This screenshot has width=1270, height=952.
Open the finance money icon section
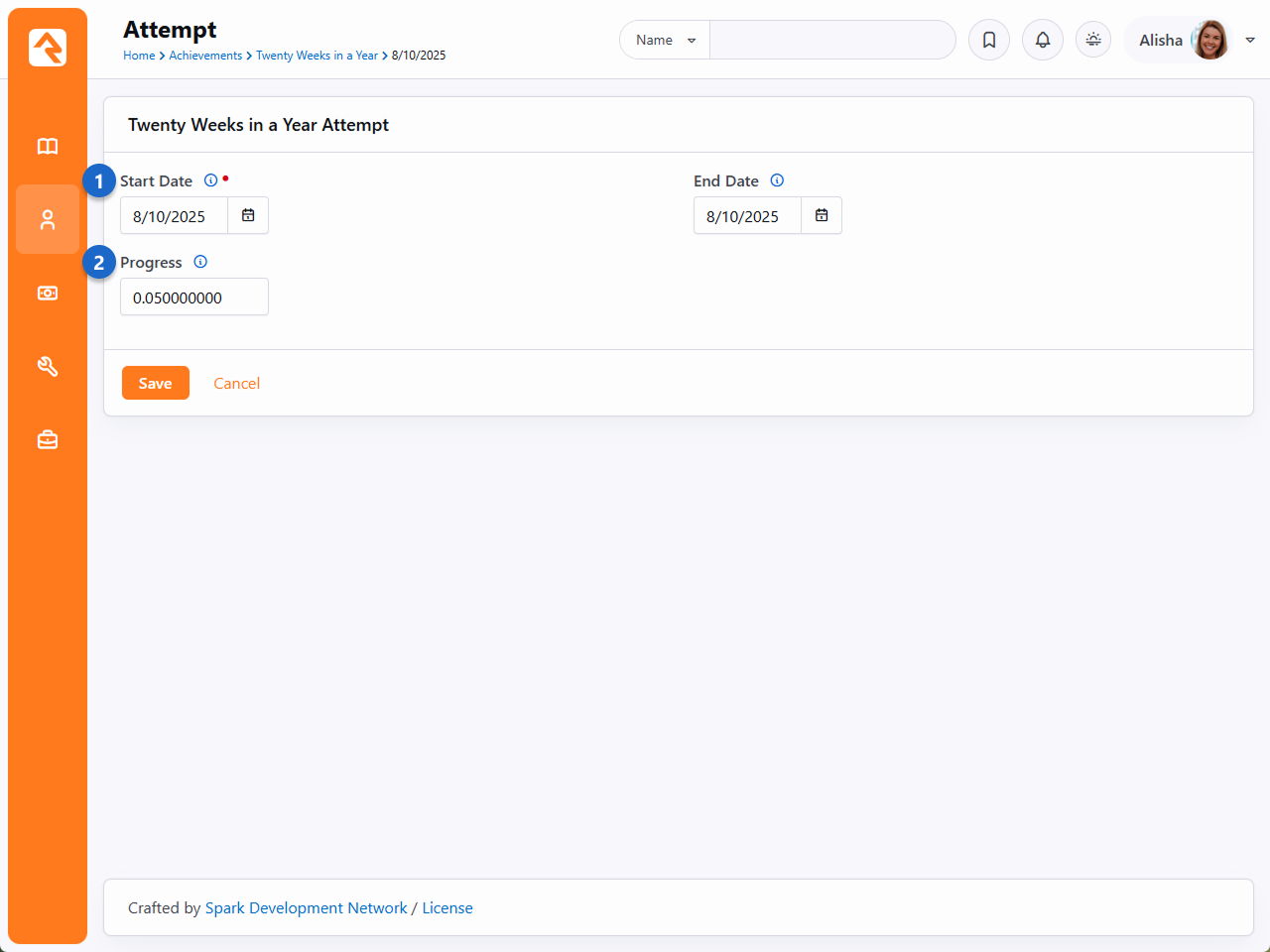[48, 294]
